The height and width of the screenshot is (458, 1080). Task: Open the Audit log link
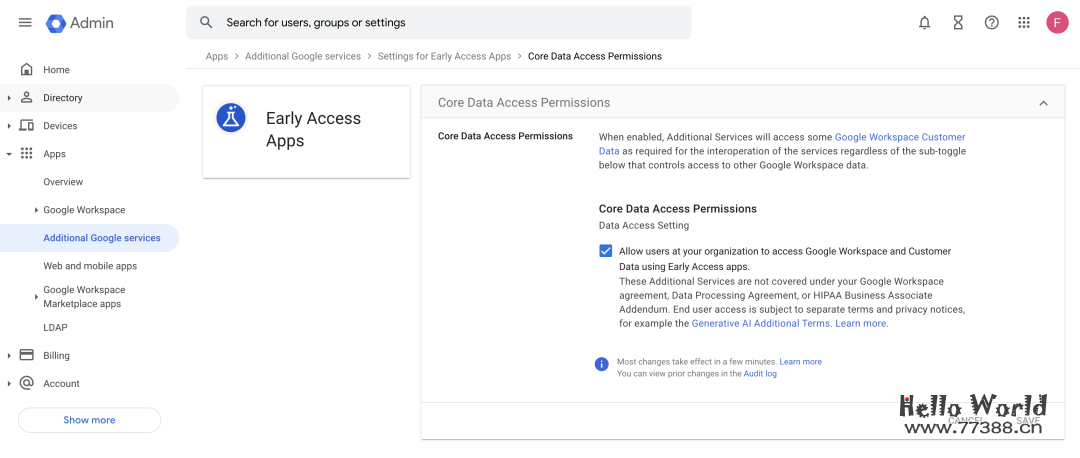pyautogui.click(x=760, y=374)
